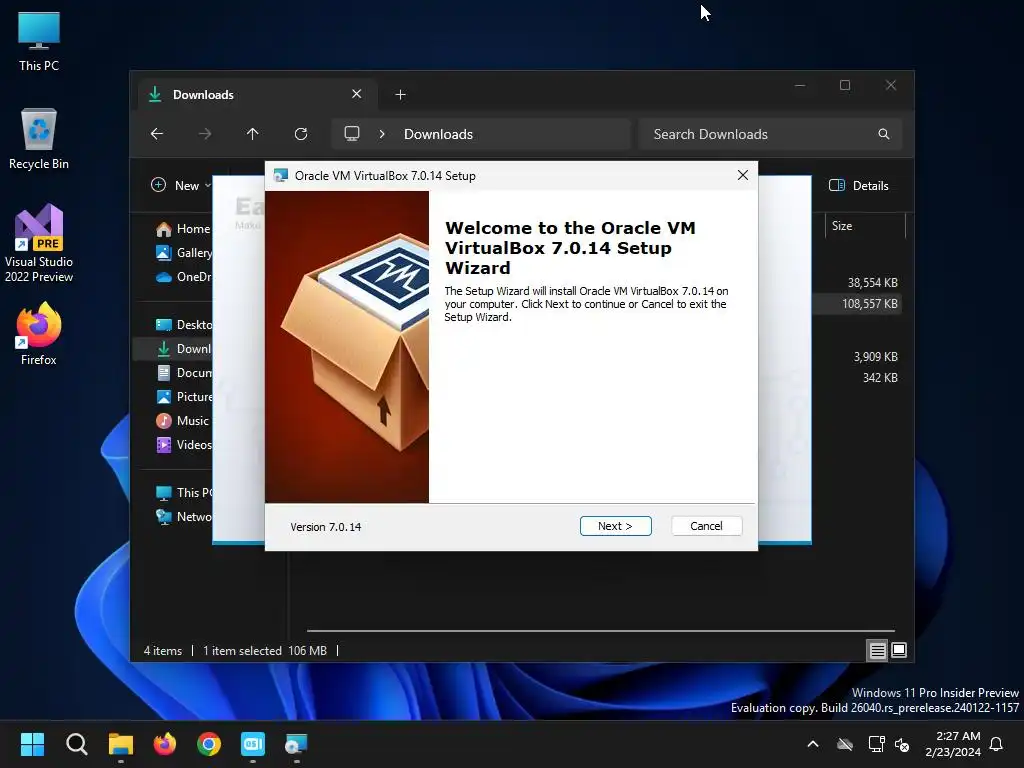Sort by the Size column header
The height and width of the screenshot is (768, 1024).
pos(864,226)
